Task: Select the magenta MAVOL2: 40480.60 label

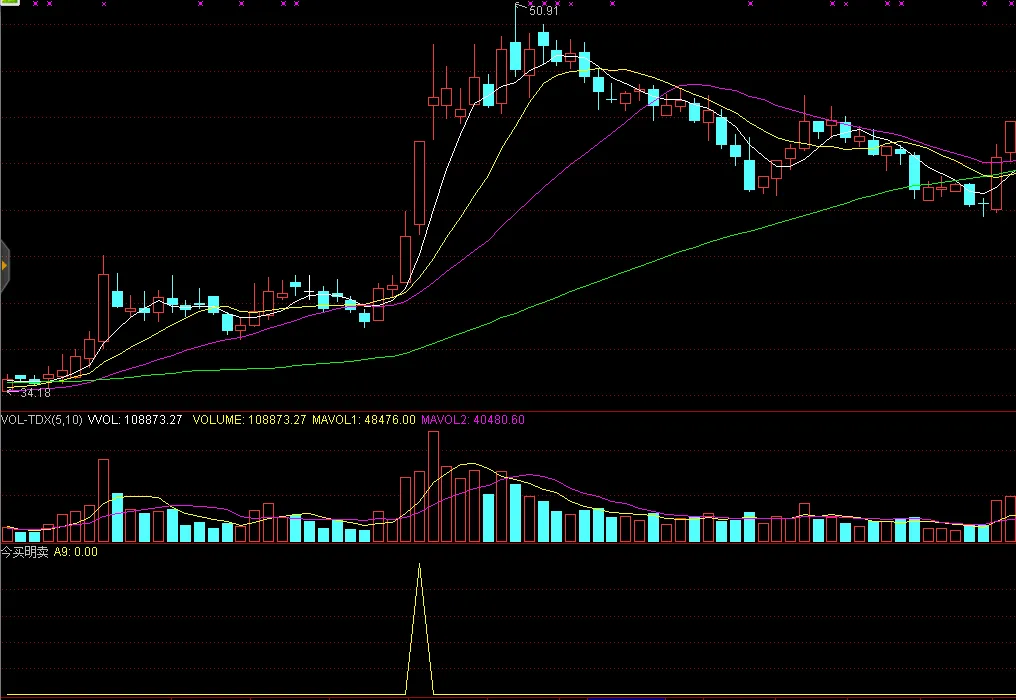Action: point(473,420)
